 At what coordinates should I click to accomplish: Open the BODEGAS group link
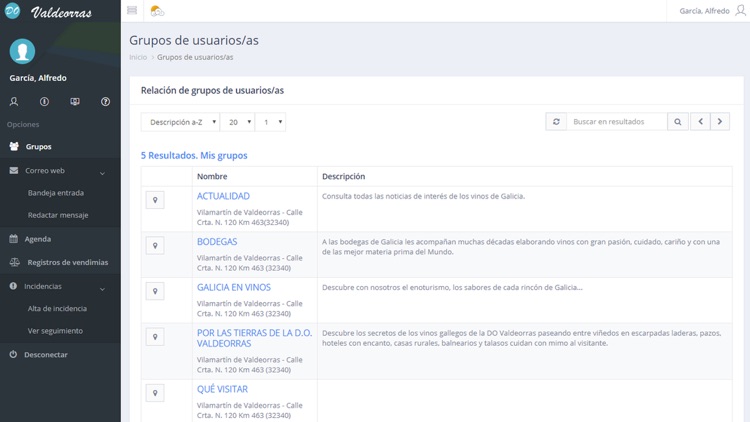click(x=217, y=242)
